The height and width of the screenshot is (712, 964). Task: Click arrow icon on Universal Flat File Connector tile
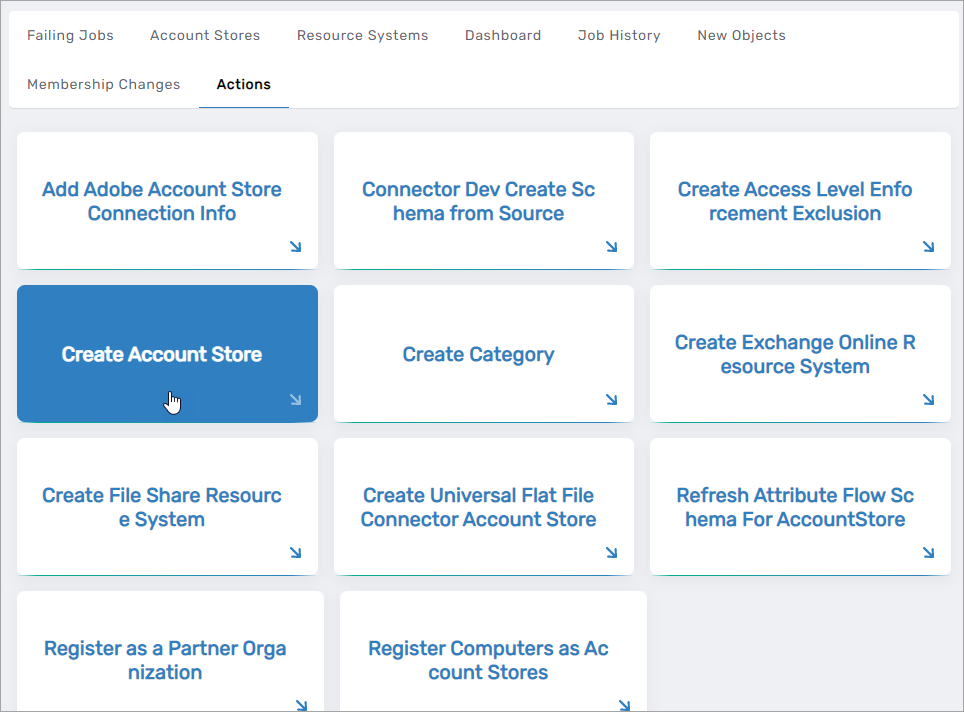[x=611, y=553]
